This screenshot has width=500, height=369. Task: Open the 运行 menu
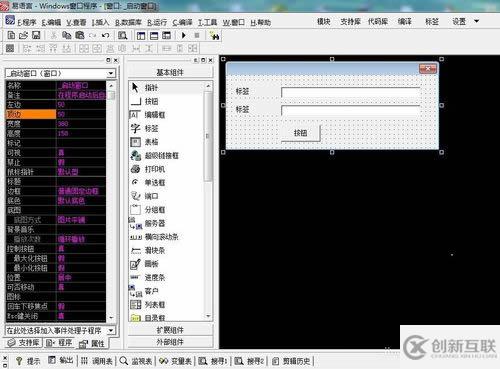click(157, 23)
